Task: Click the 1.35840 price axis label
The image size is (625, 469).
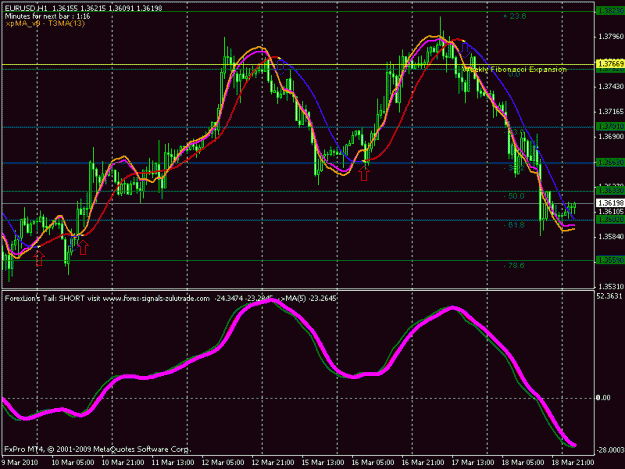Action: [611, 237]
